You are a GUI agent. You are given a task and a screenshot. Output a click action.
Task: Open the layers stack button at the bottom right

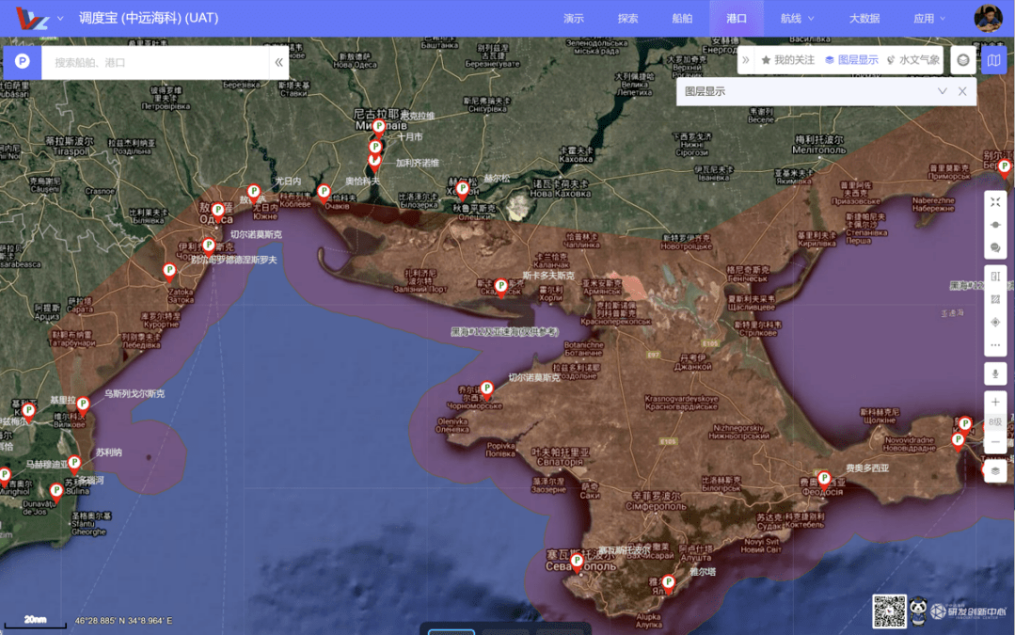(x=996, y=470)
